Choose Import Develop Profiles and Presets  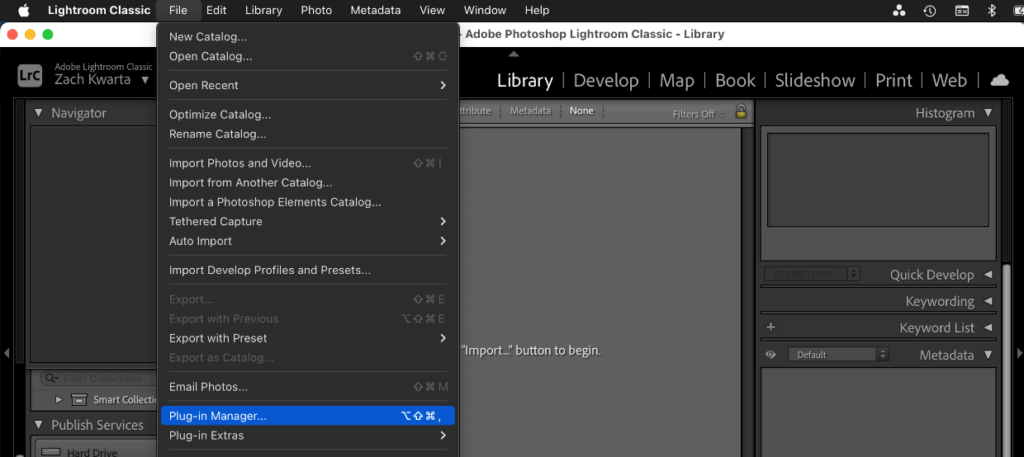[x=308, y=270]
